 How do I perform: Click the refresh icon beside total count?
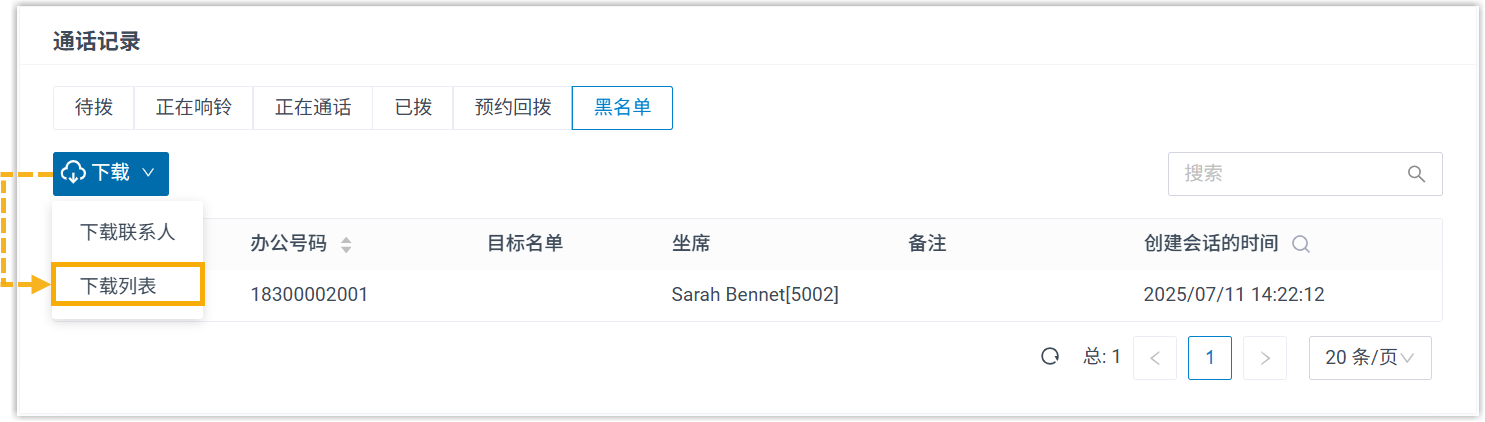tap(1050, 357)
